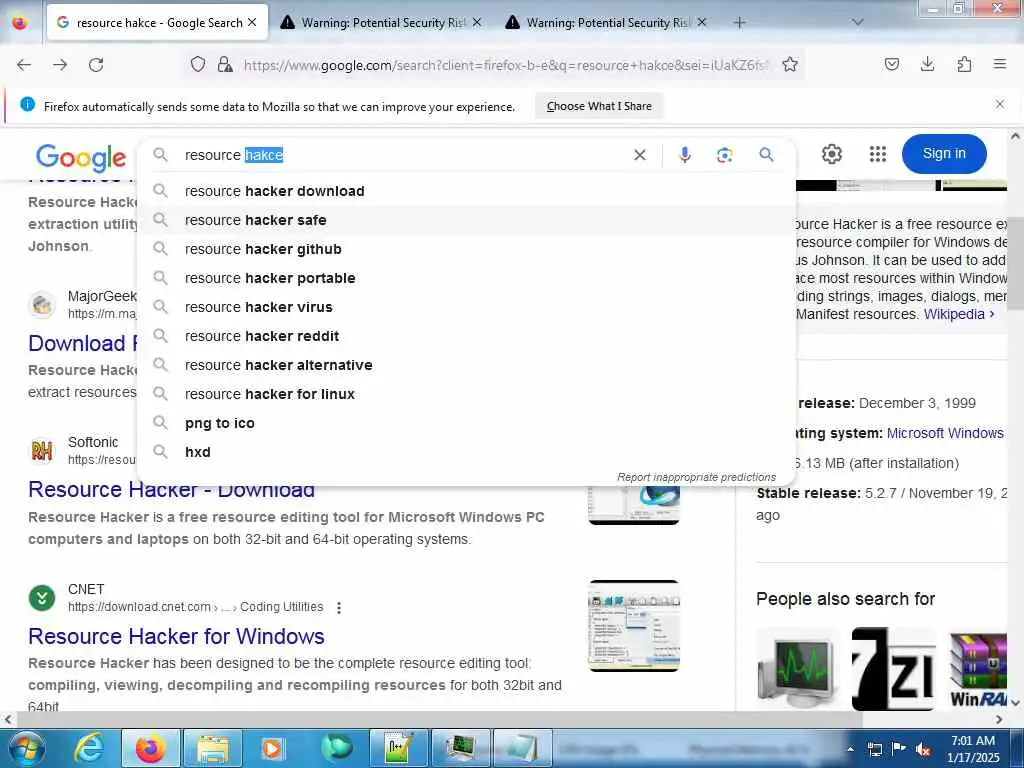The image size is (1024, 768).
Task: Open the Google apps grid icon
Action: click(x=878, y=154)
